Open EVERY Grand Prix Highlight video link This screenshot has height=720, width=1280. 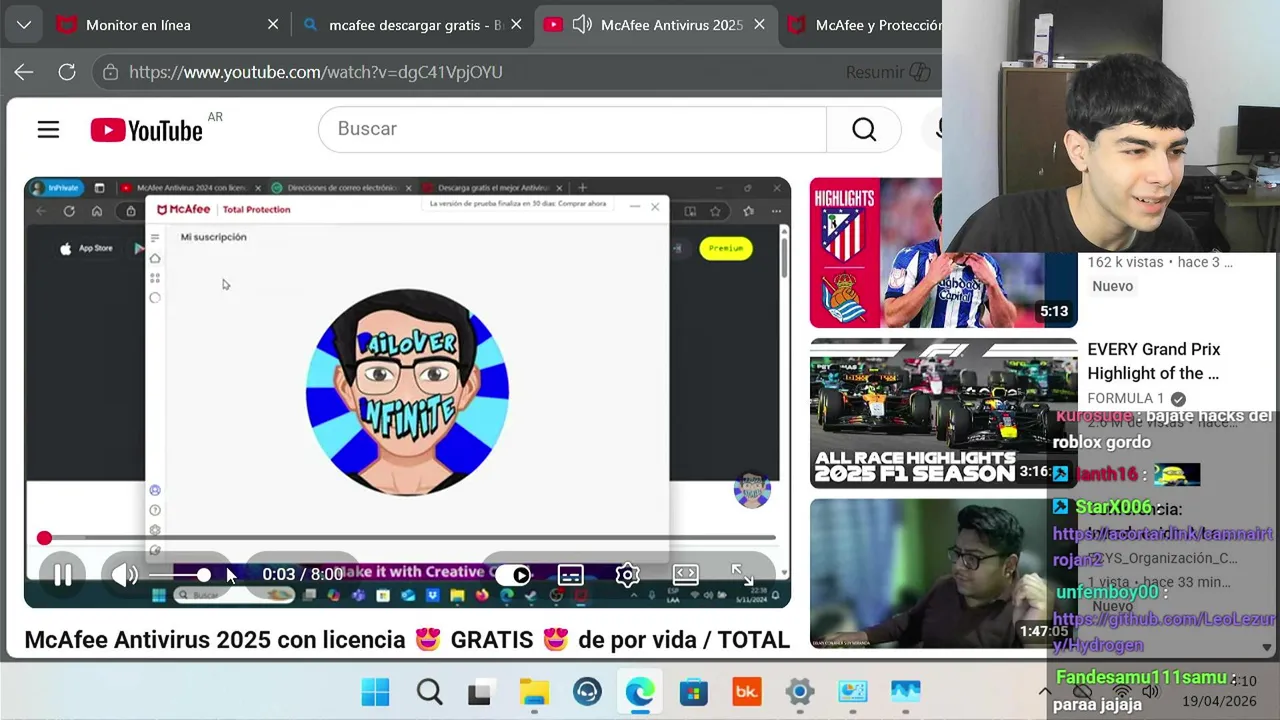pos(1153,361)
